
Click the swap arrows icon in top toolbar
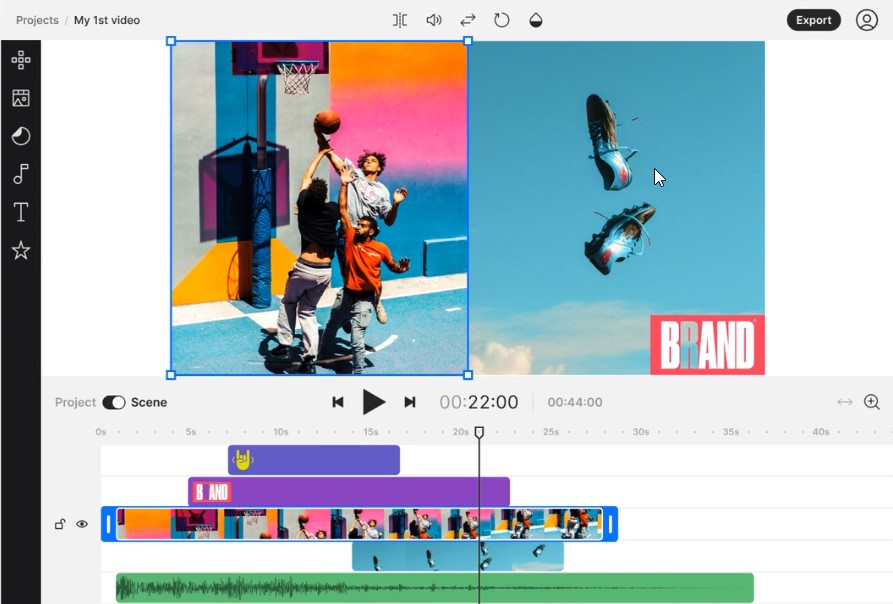click(467, 20)
